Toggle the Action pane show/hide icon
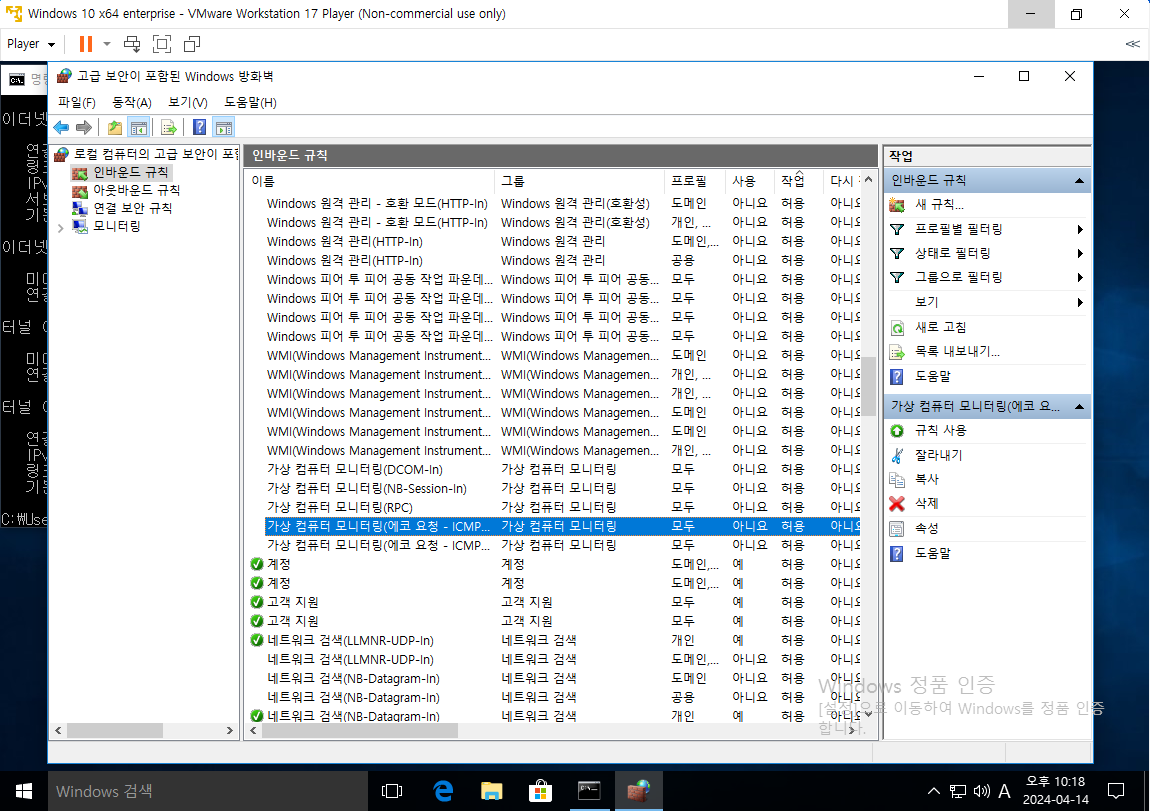The width and height of the screenshot is (1150, 811). (x=224, y=128)
